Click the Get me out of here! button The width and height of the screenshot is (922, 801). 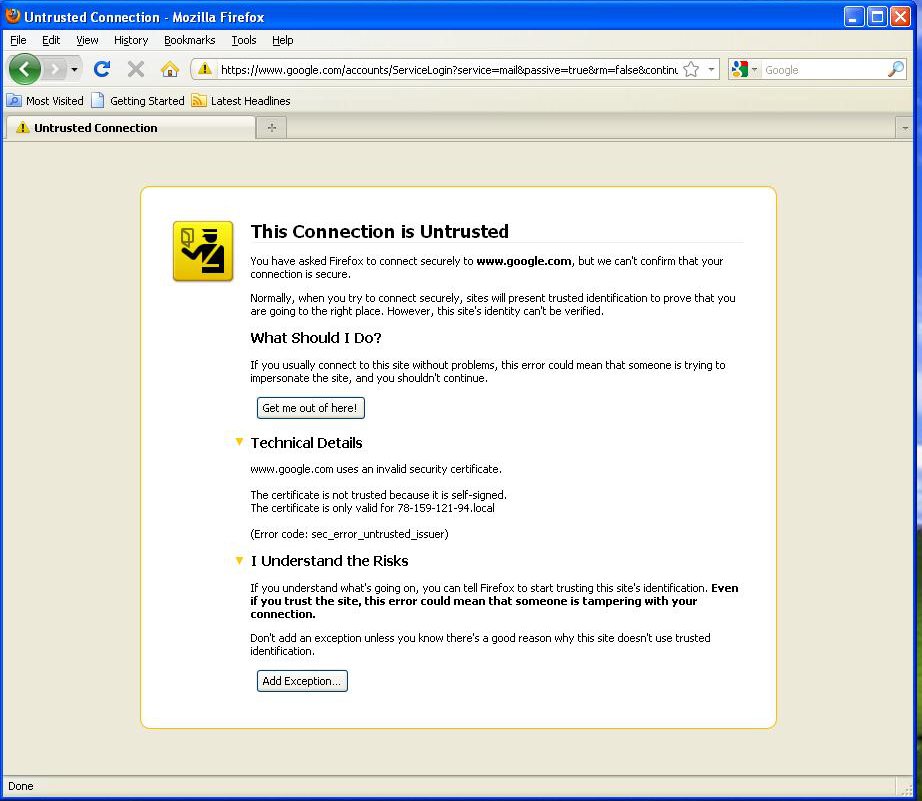pyautogui.click(x=310, y=408)
